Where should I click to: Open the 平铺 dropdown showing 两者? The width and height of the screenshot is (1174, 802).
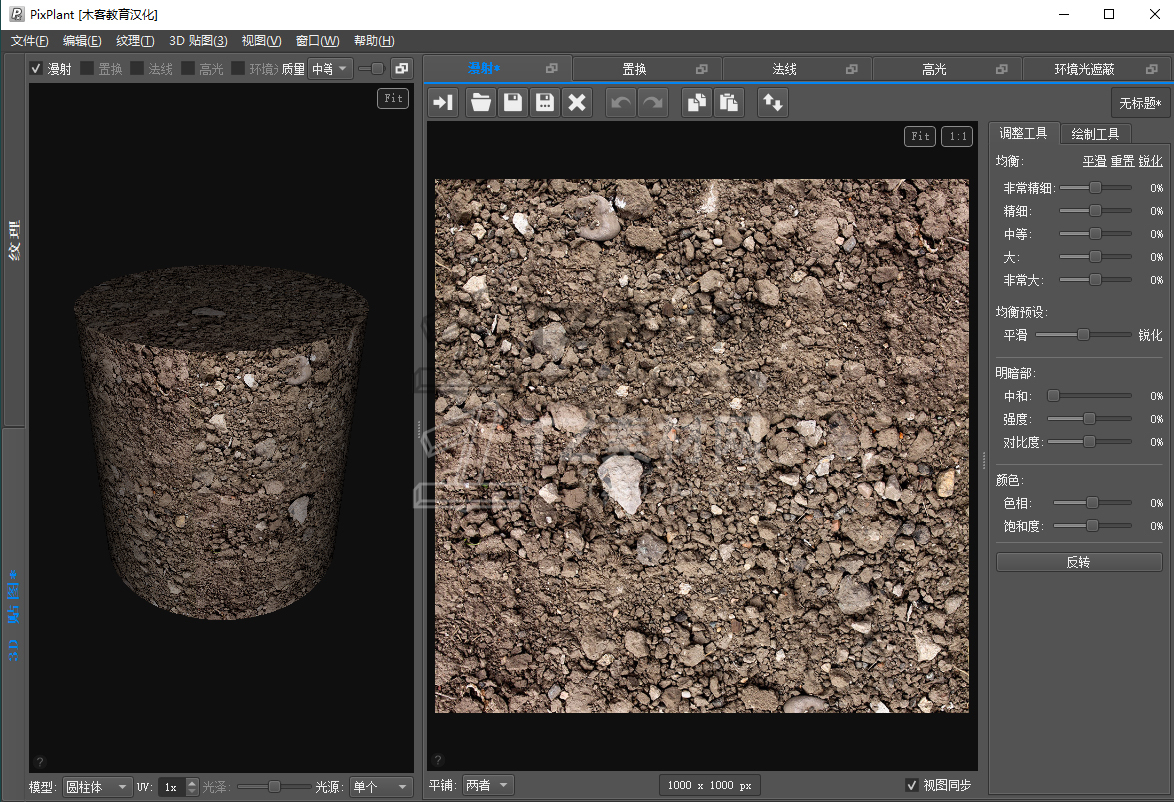point(488,785)
